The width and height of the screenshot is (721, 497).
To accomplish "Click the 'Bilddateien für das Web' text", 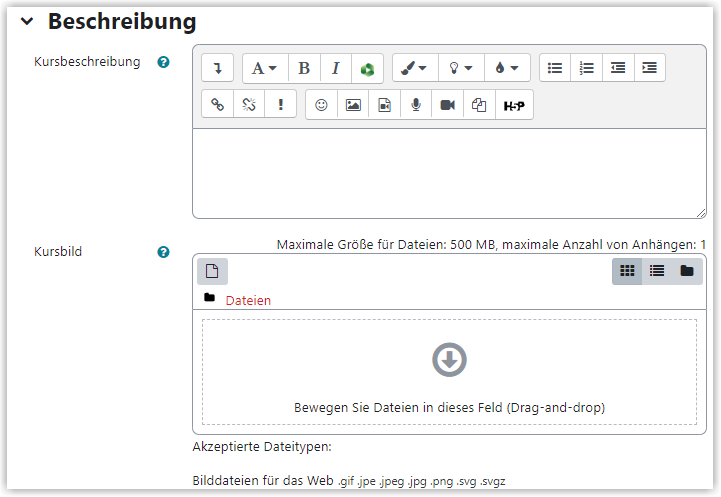I will click(263, 480).
